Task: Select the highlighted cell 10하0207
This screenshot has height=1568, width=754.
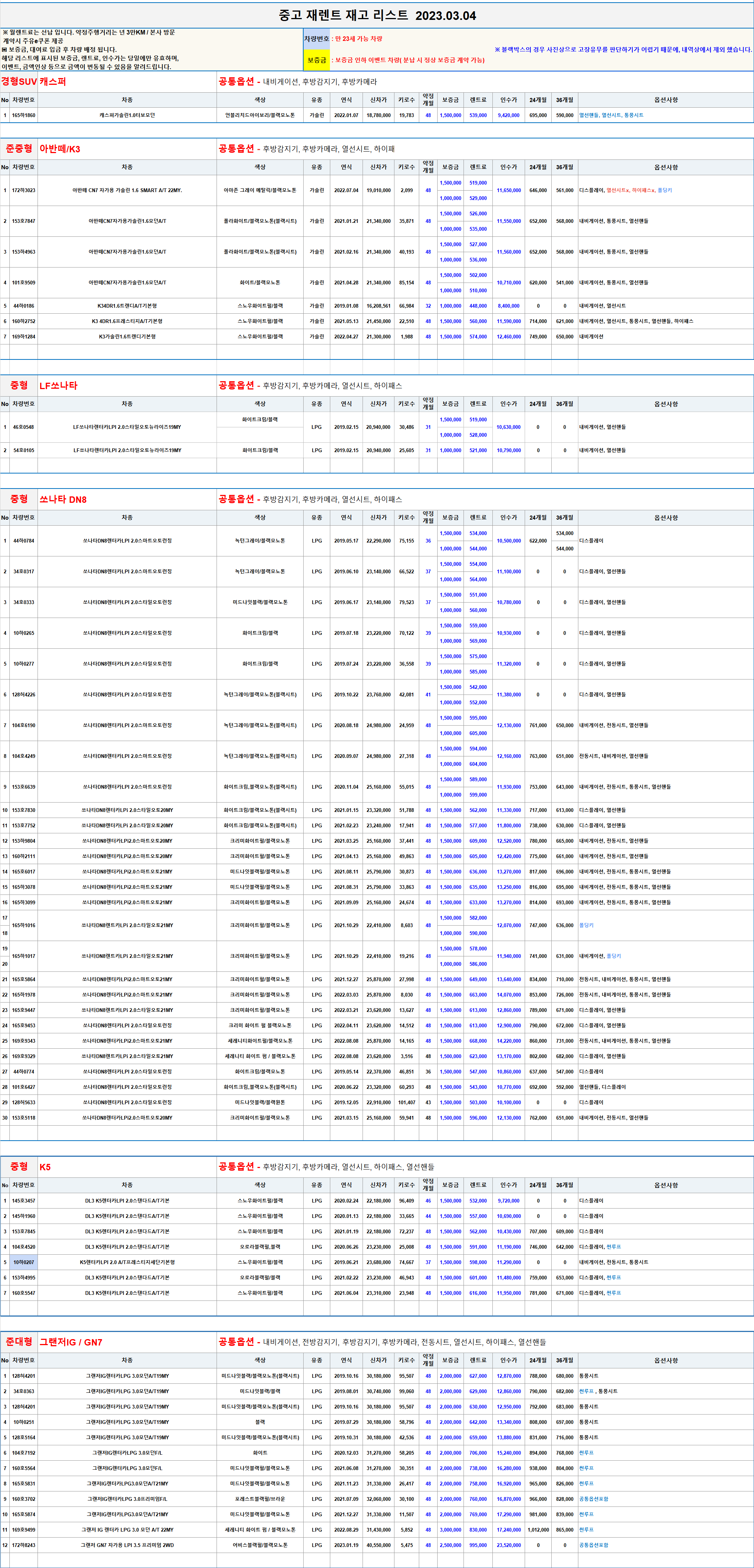Action: pyautogui.click(x=24, y=1263)
